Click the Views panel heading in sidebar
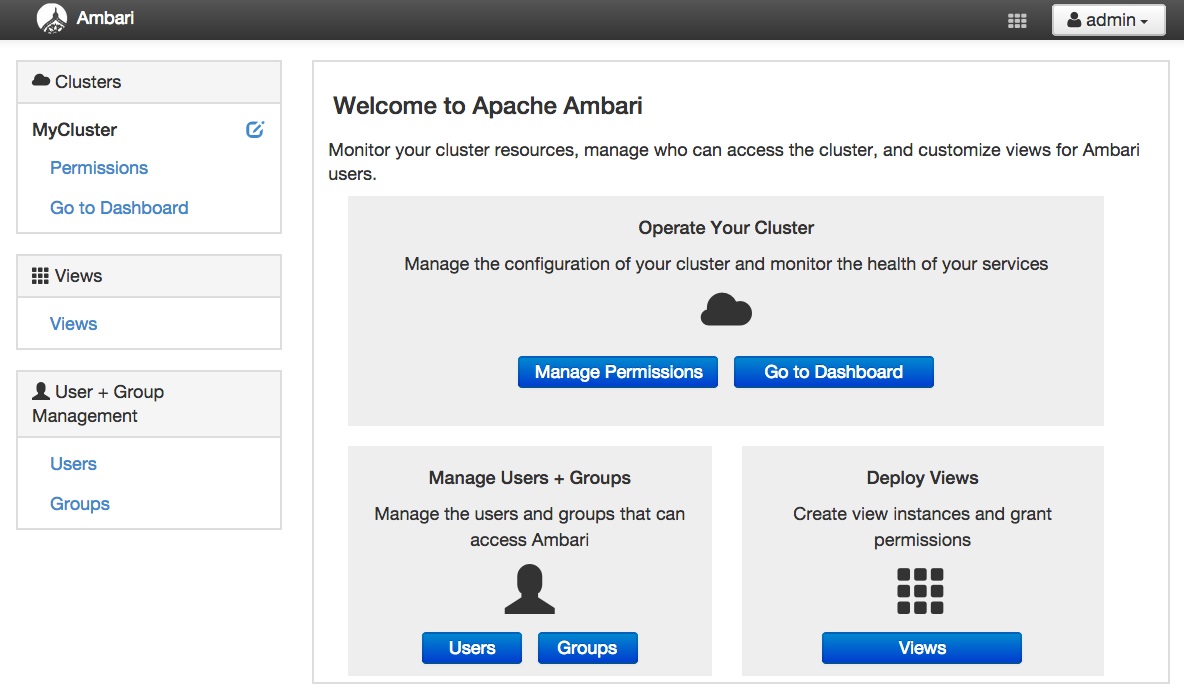 [149, 276]
